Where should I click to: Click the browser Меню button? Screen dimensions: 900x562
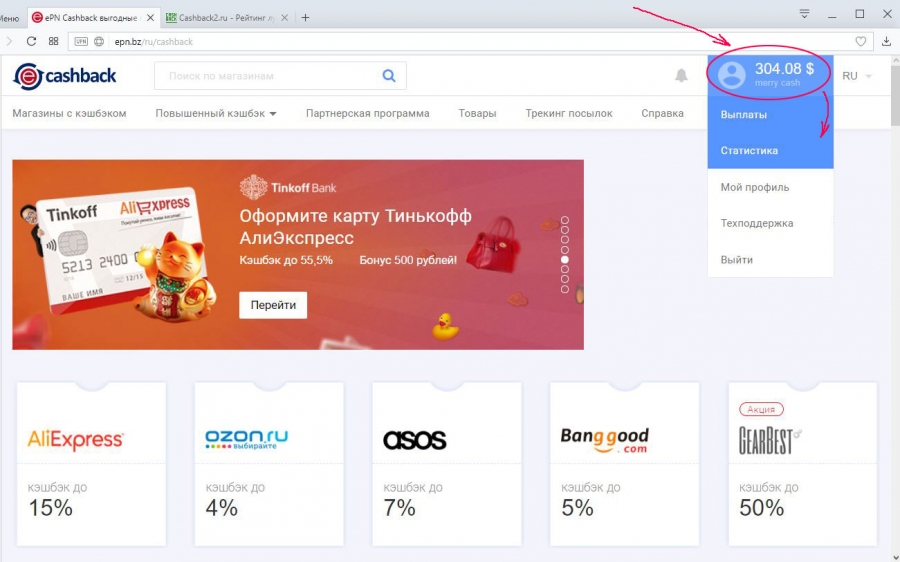[9, 18]
